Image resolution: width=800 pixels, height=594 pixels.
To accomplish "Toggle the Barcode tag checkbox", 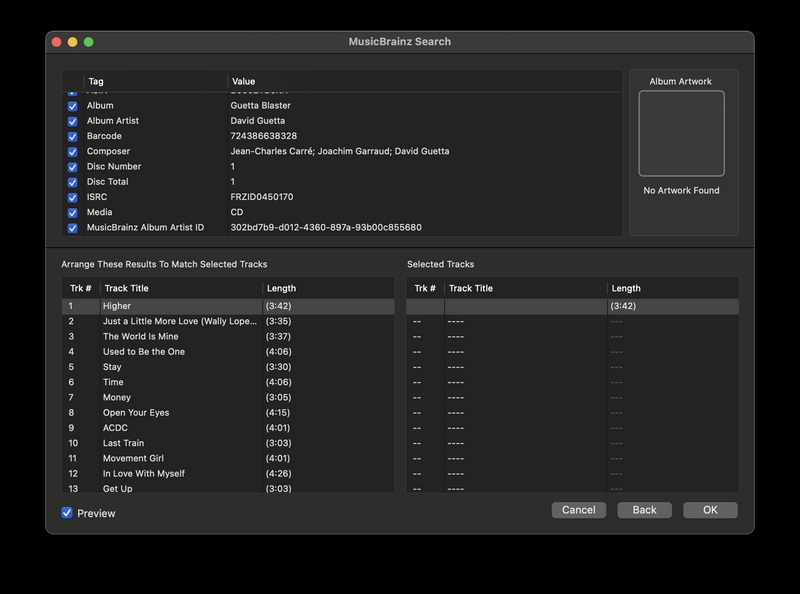I will [x=72, y=137].
